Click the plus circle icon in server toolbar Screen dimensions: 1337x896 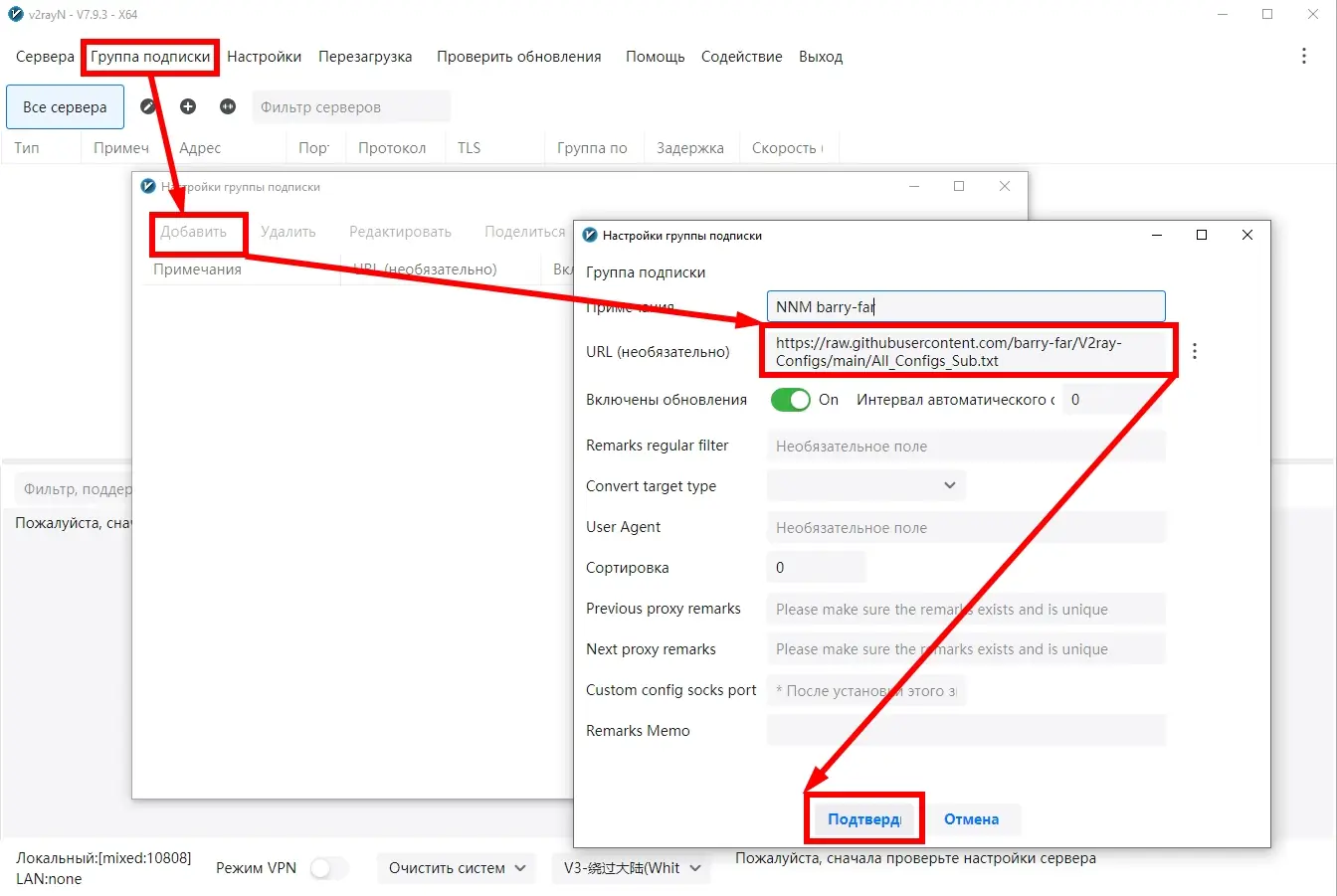(188, 106)
